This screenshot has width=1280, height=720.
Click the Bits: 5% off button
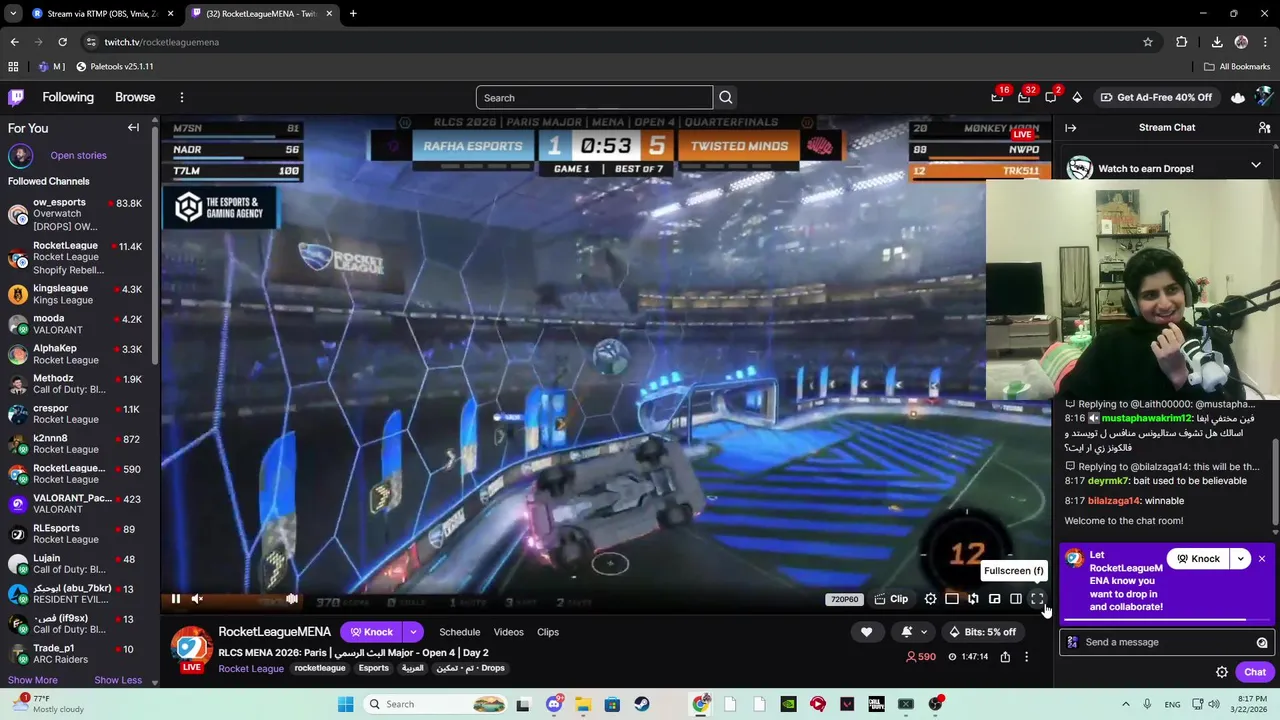pos(983,632)
